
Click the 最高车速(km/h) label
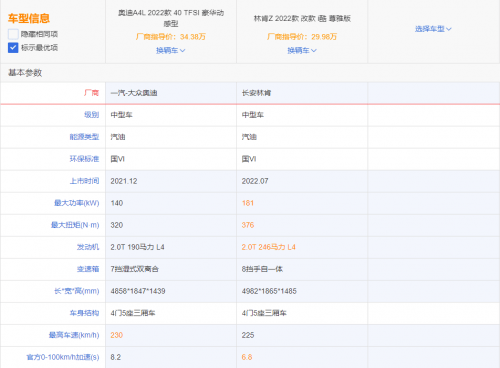coord(74,335)
